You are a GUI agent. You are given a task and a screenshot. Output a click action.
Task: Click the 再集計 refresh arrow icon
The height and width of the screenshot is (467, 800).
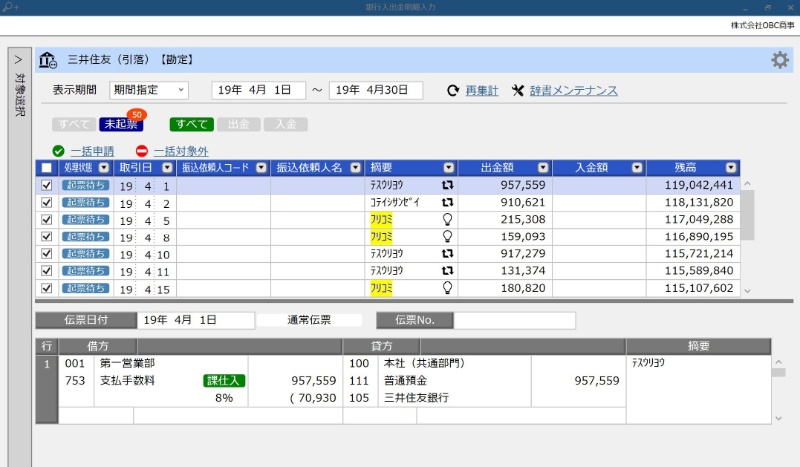pyautogui.click(x=453, y=91)
